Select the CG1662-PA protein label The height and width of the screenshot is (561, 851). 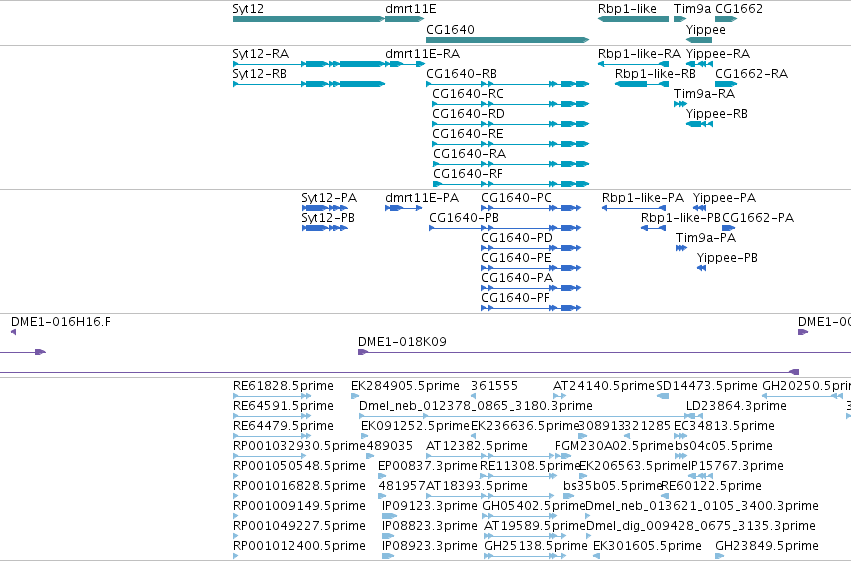(758, 218)
